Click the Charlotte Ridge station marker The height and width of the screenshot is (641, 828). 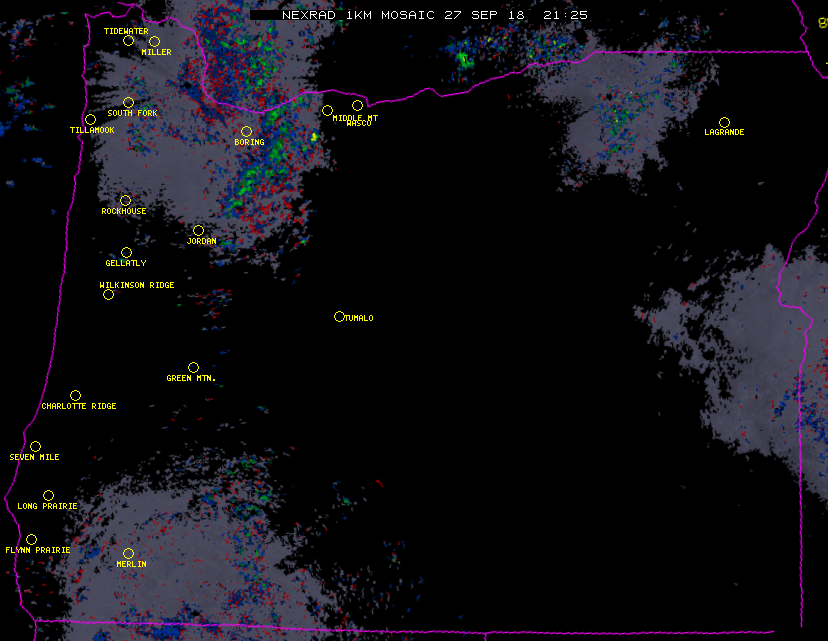click(x=75, y=395)
